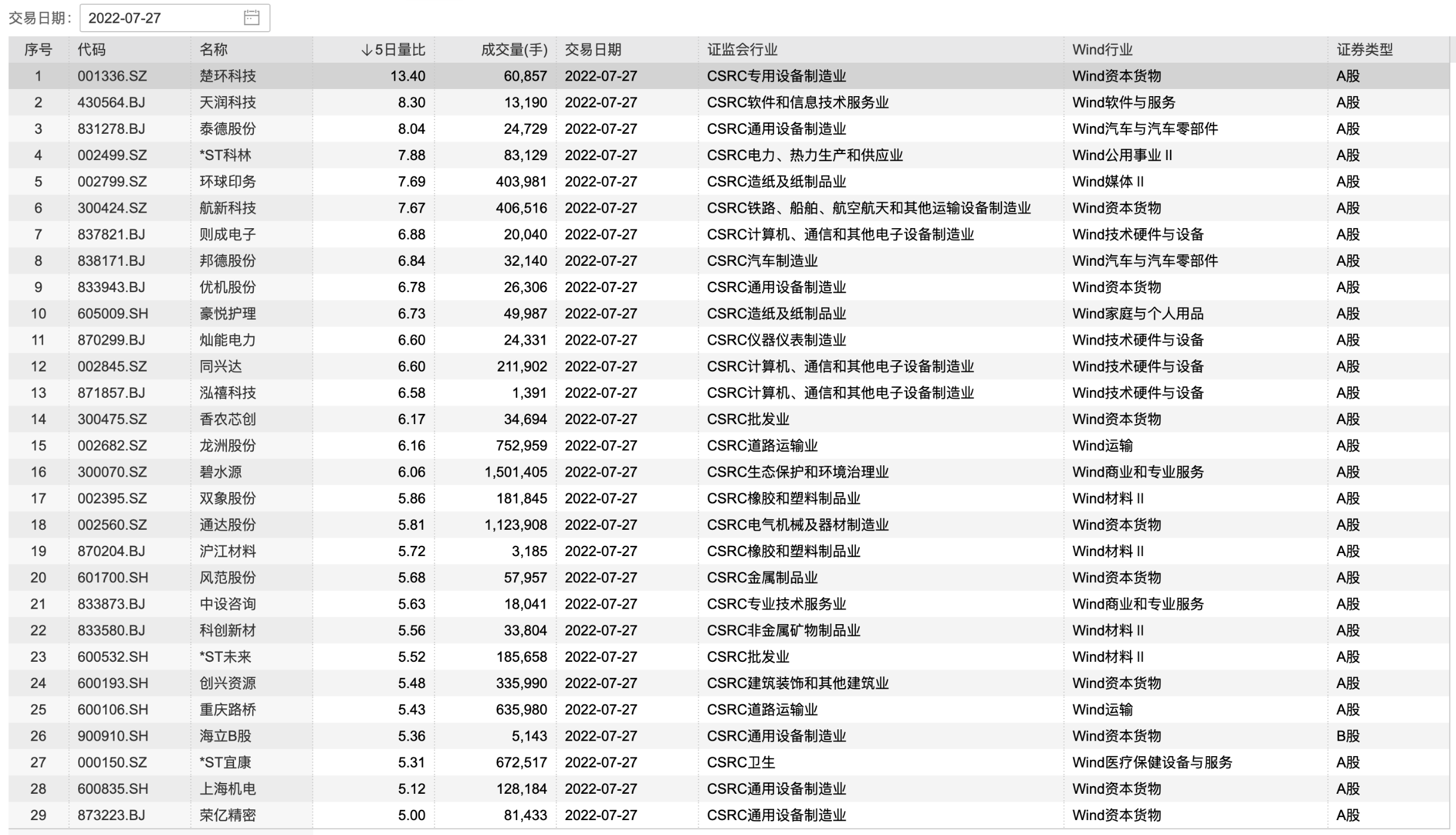This screenshot has height=835, width=1456.
Task: Select CSRC铁路、船舶、航空航天 industry cell
Action: pos(869,208)
